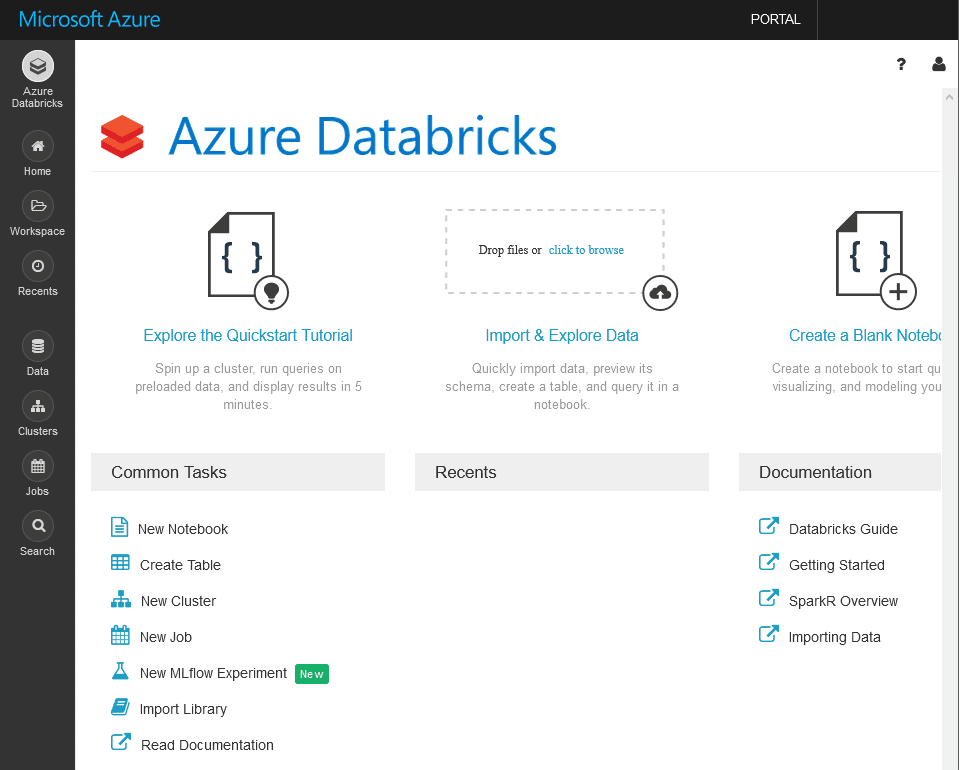The image size is (959, 770).
Task: Click the scrollbar up arrow
Action: click(x=949, y=97)
